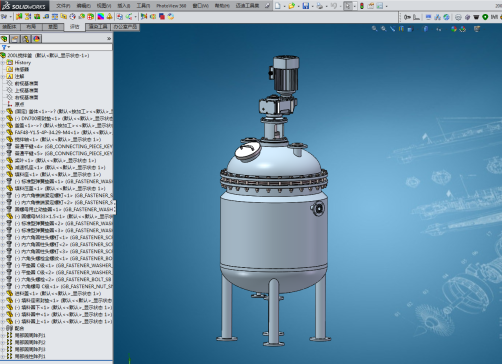Open the Select tool dropdown arrow

point(355,6)
